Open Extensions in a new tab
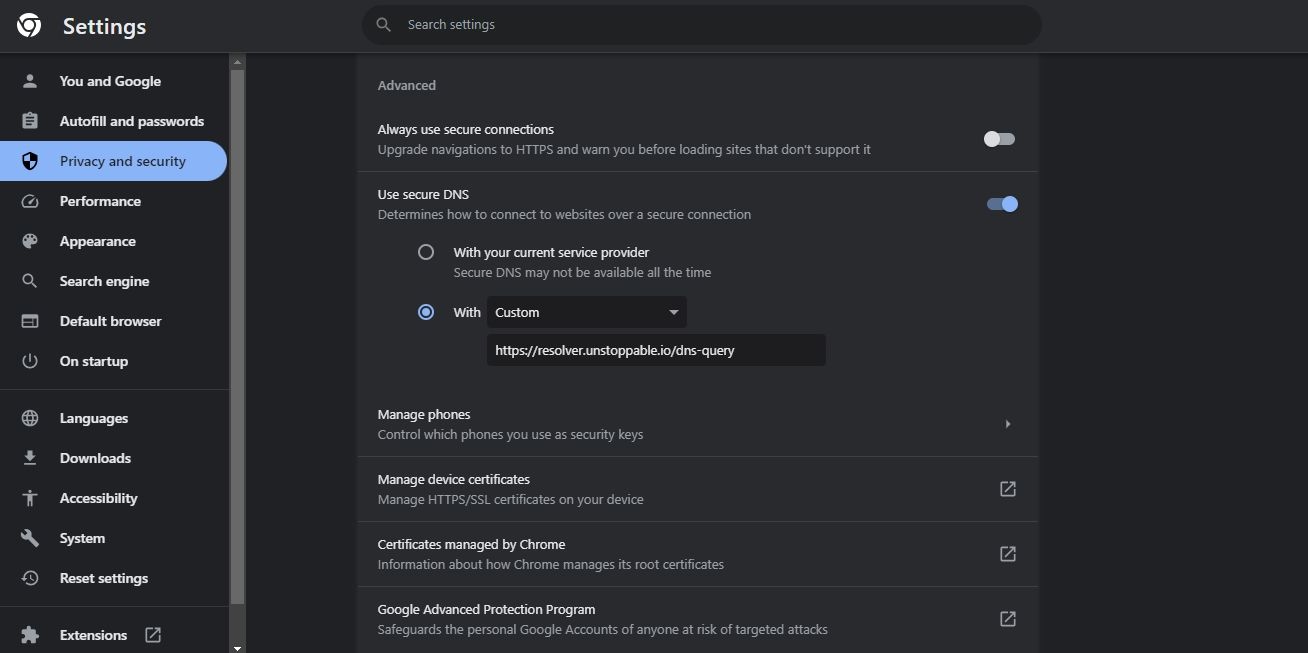 pyautogui.click(x=152, y=635)
